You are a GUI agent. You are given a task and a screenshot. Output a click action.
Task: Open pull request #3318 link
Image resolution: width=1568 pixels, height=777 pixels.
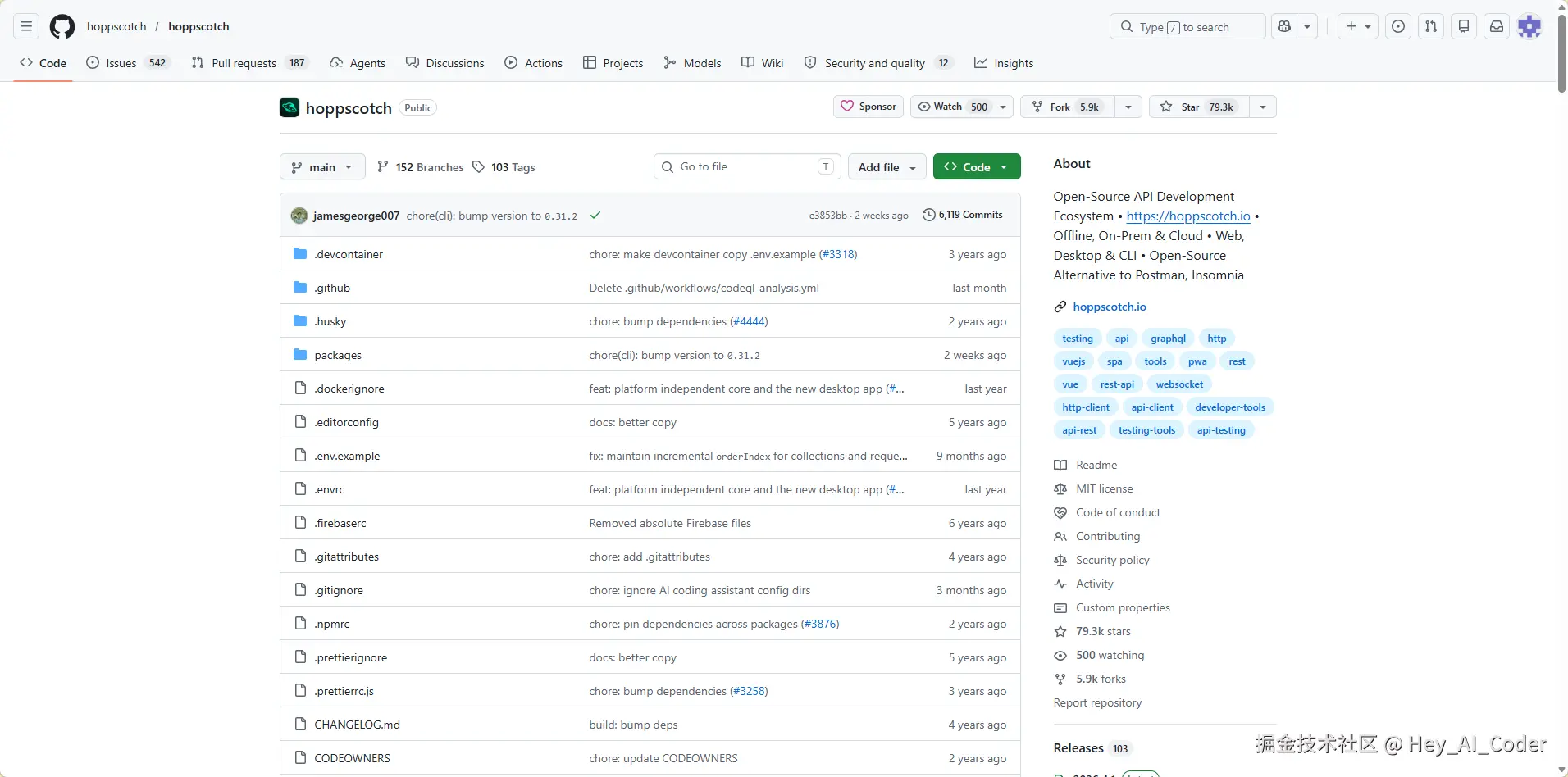838,254
